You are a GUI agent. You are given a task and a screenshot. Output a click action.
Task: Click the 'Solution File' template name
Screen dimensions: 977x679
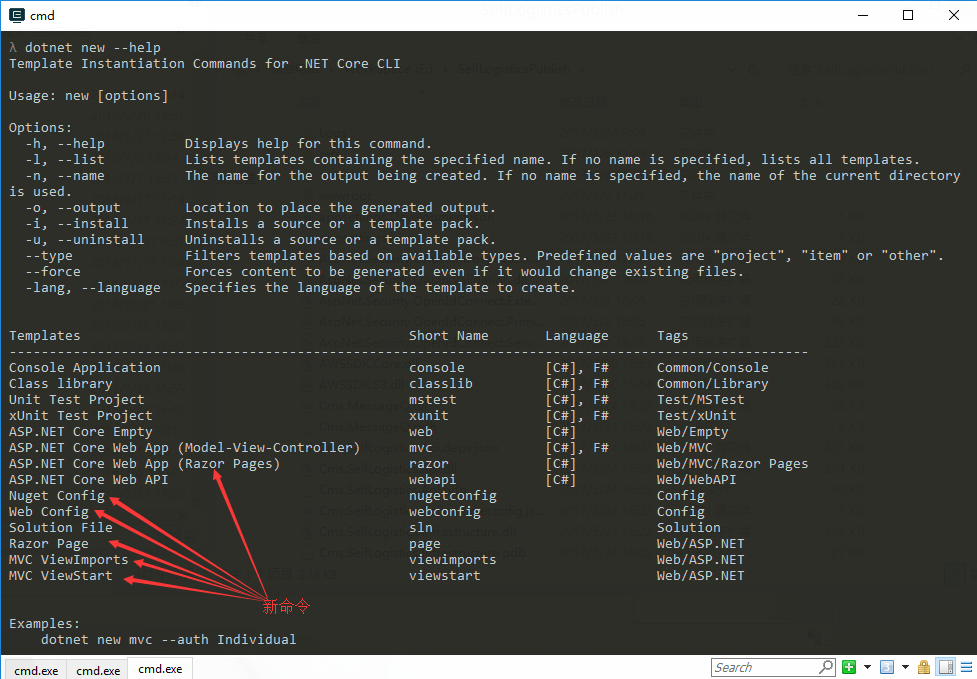(x=60, y=528)
